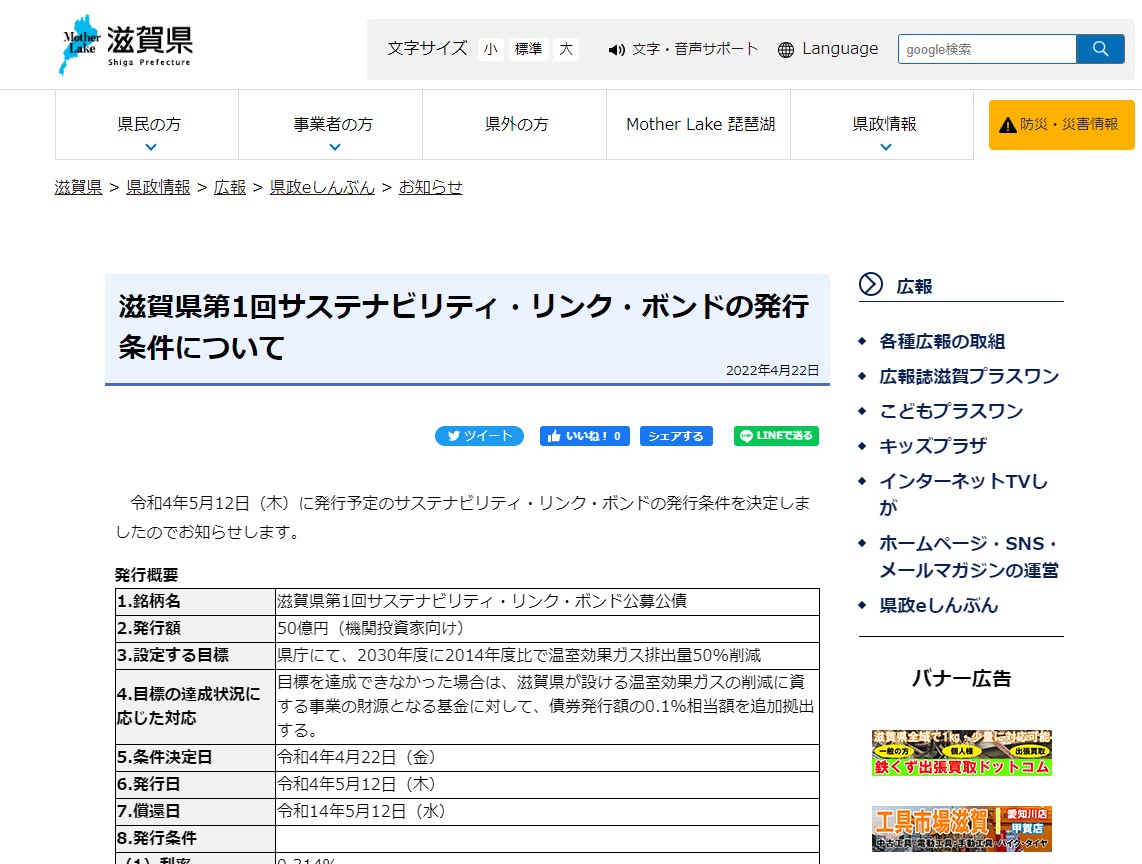This screenshot has height=864, width=1142.
Task: Click the Twitter tweet share button
Action: pos(479,436)
